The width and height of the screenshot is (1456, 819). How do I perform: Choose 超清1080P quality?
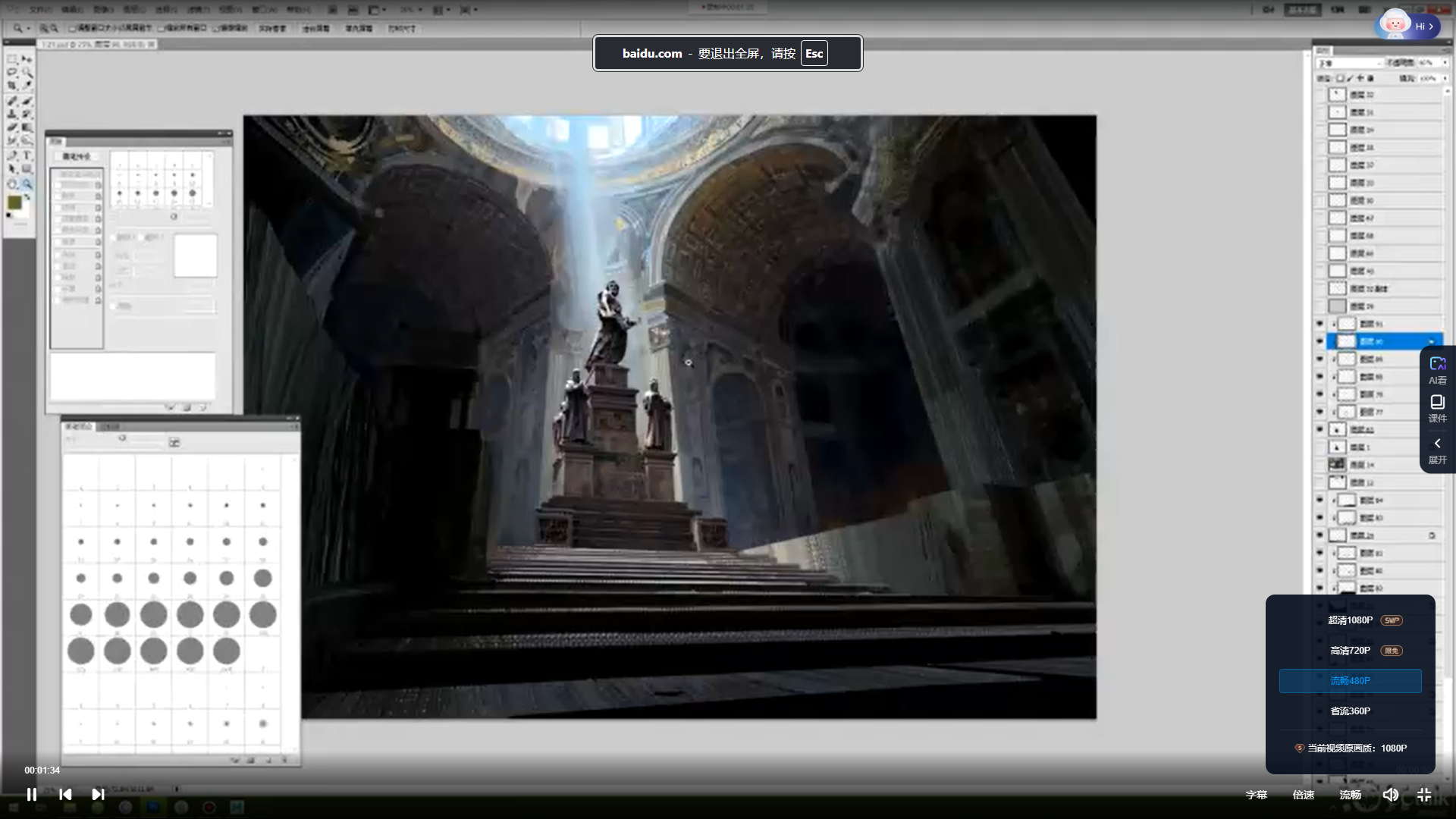[x=1351, y=620]
